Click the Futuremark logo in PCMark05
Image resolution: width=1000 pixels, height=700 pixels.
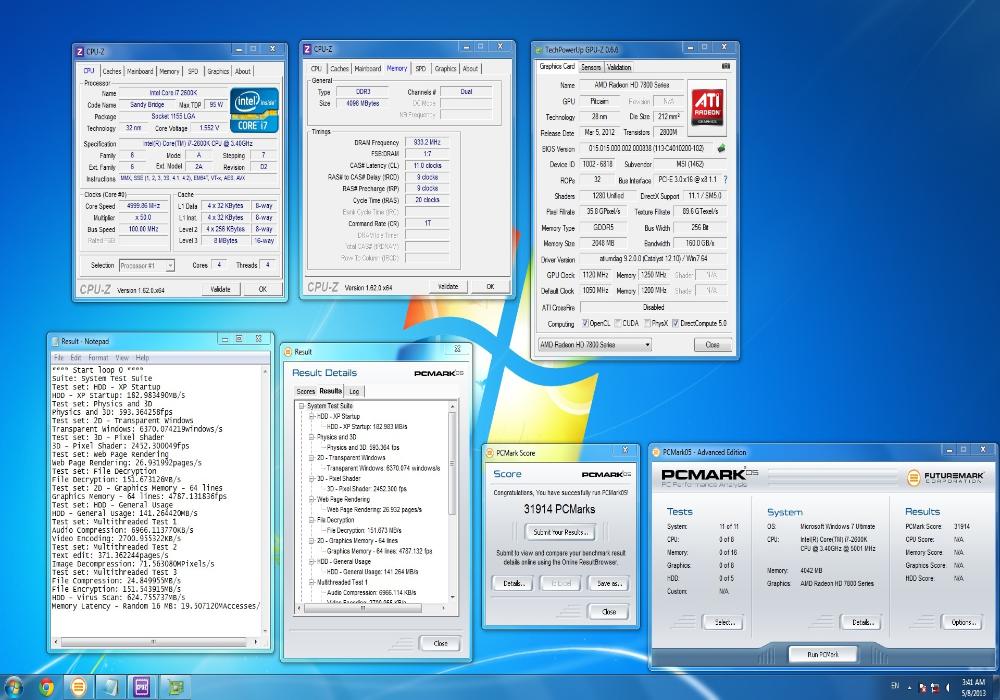(x=946, y=477)
